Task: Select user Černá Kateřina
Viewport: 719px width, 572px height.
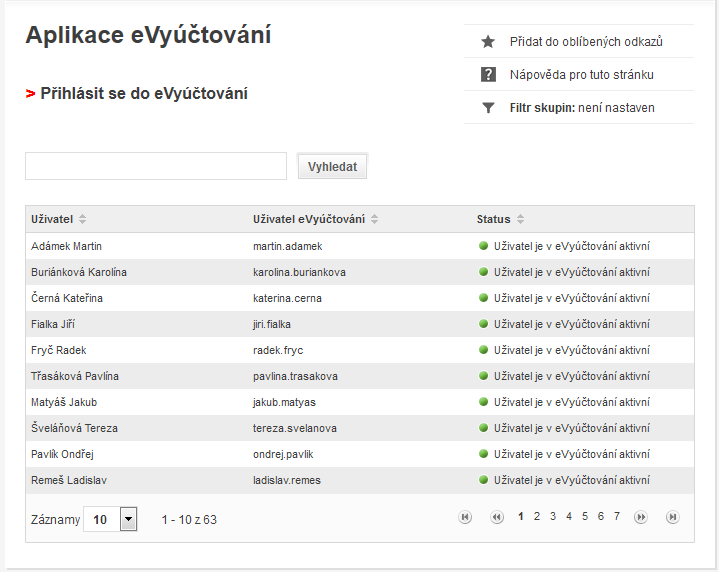Action: (67, 298)
